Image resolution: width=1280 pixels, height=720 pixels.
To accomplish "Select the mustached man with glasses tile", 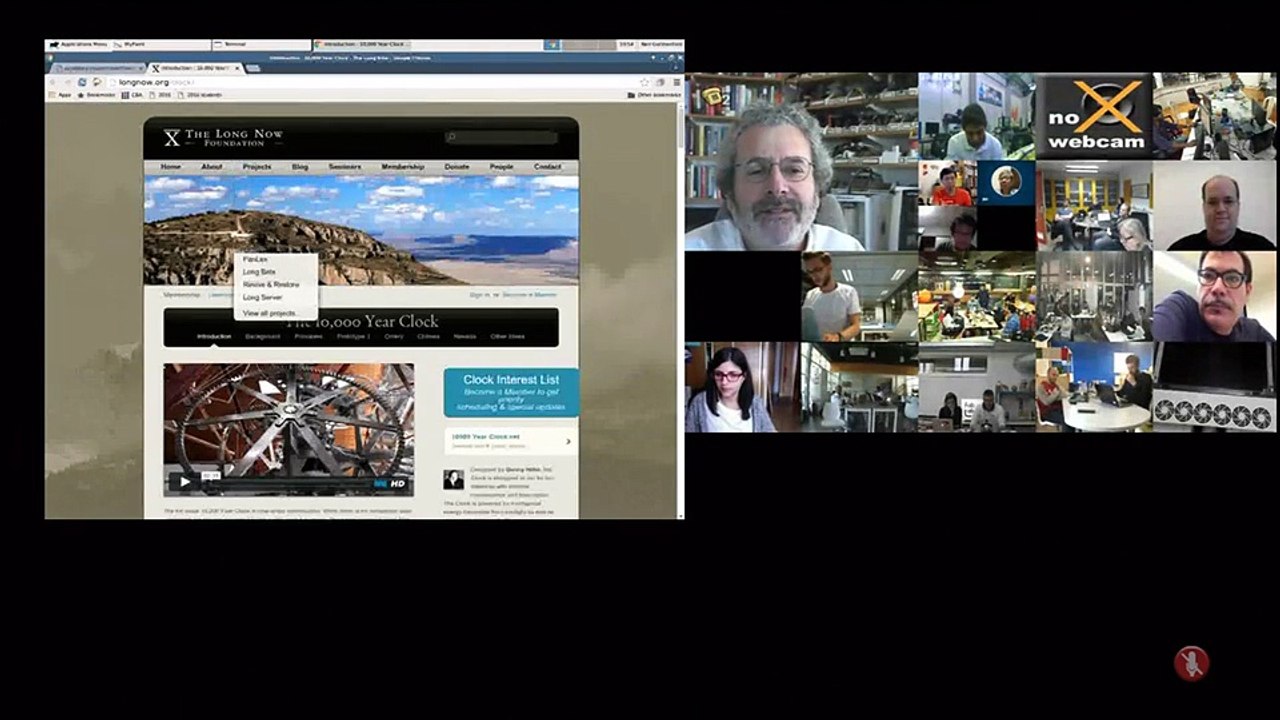I will pyautogui.click(x=1214, y=296).
